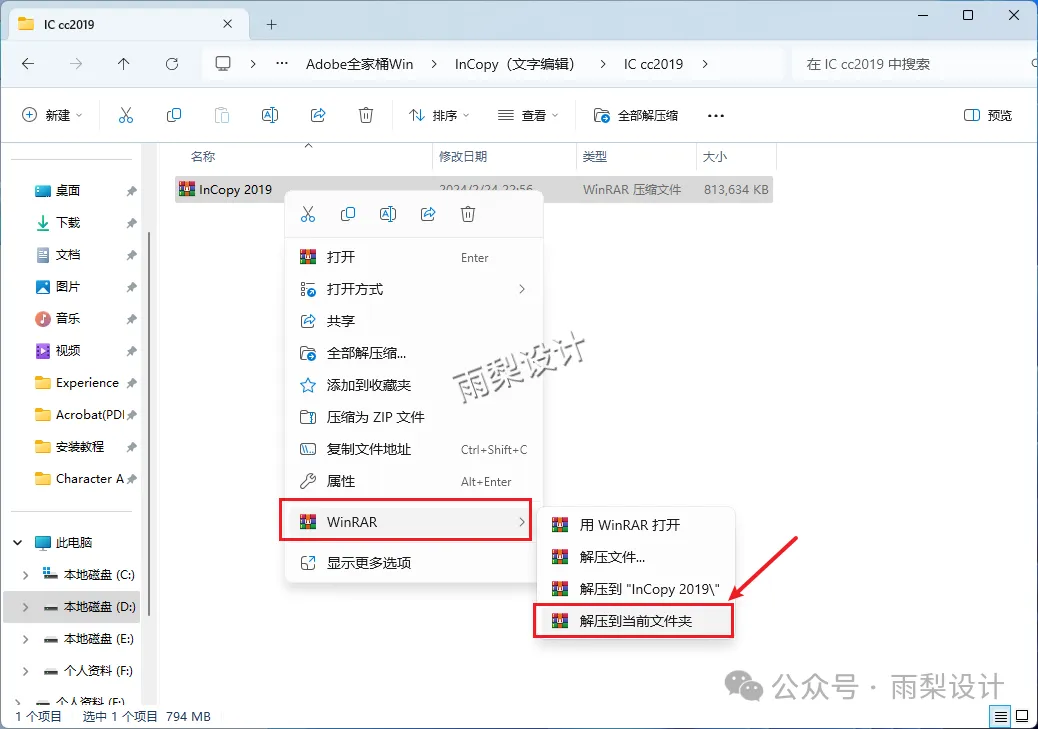Choose 复制文件地址 in the context menu
Image resolution: width=1038 pixels, height=729 pixels.
tap(414, 449)
